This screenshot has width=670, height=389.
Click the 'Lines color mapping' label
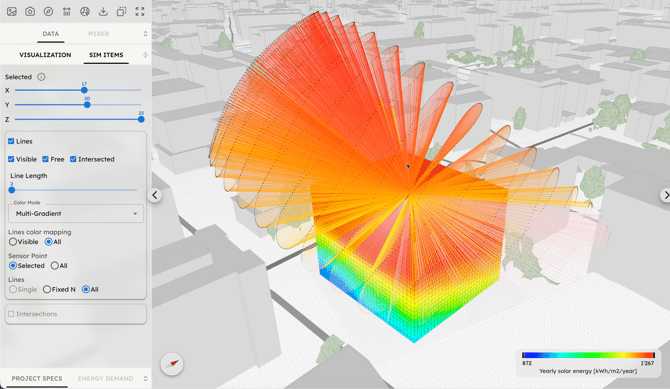tap(40, 232)
